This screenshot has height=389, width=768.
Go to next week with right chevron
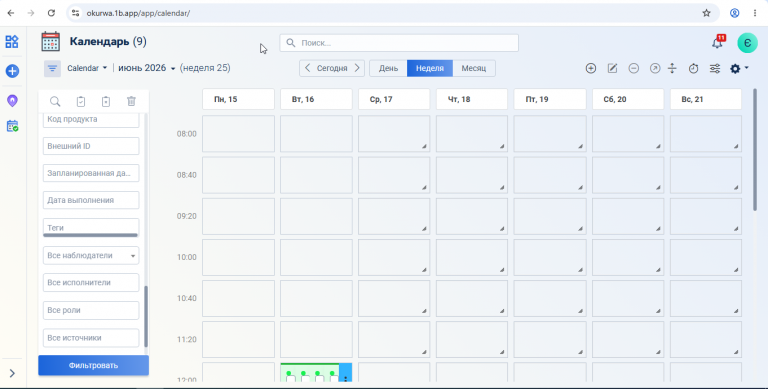click(357, 68)
